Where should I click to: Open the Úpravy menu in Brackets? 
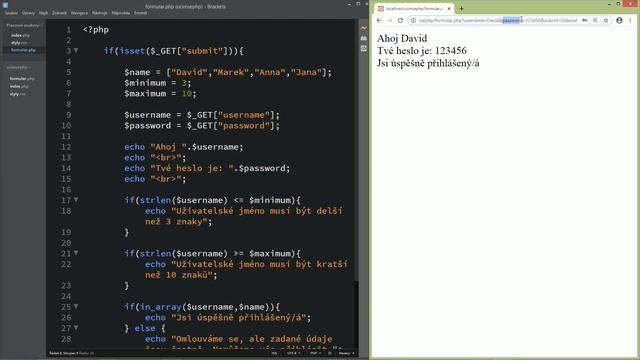click(x=28, y=13)
